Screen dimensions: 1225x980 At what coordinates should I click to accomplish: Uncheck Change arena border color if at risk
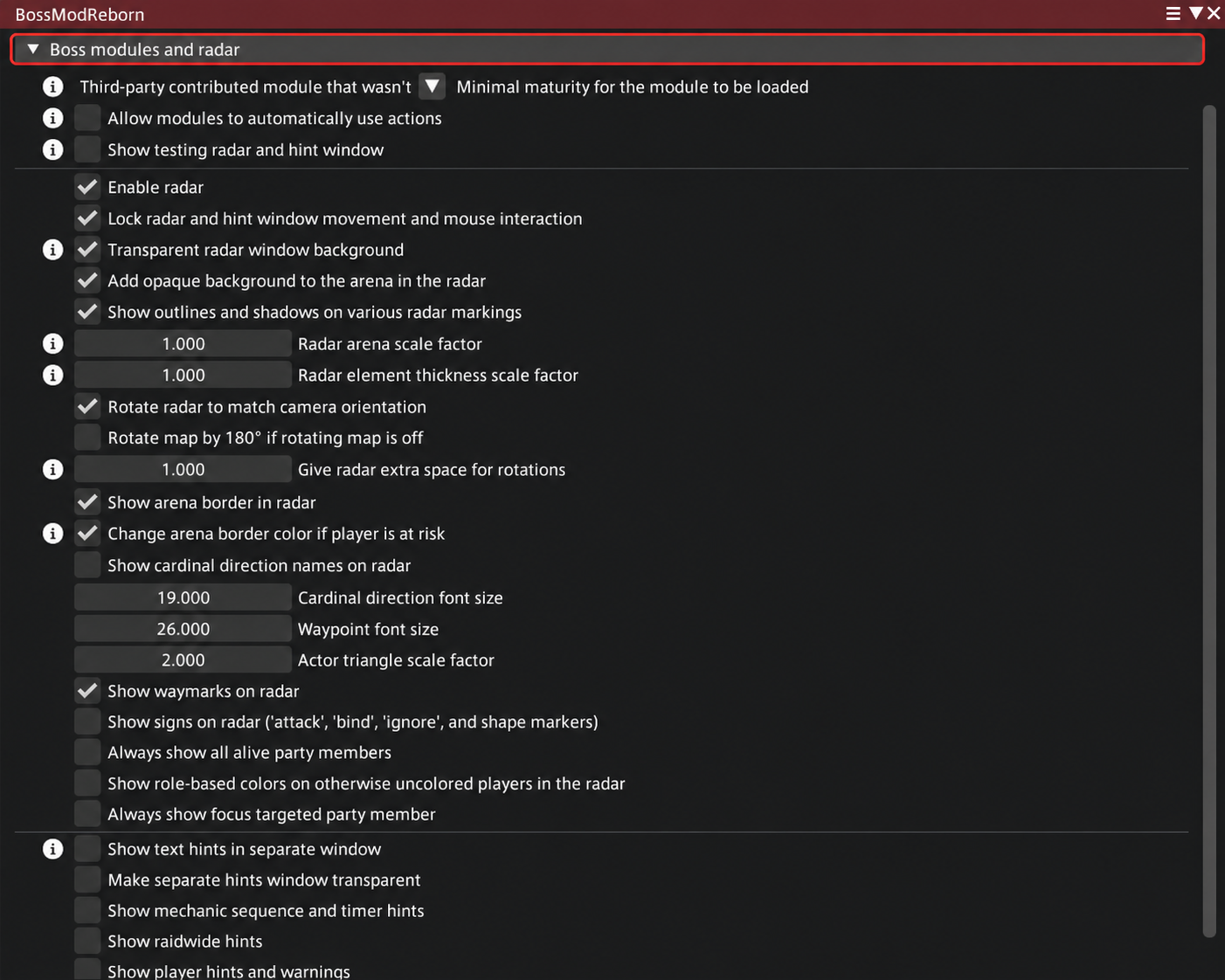[x=87, y=534]
